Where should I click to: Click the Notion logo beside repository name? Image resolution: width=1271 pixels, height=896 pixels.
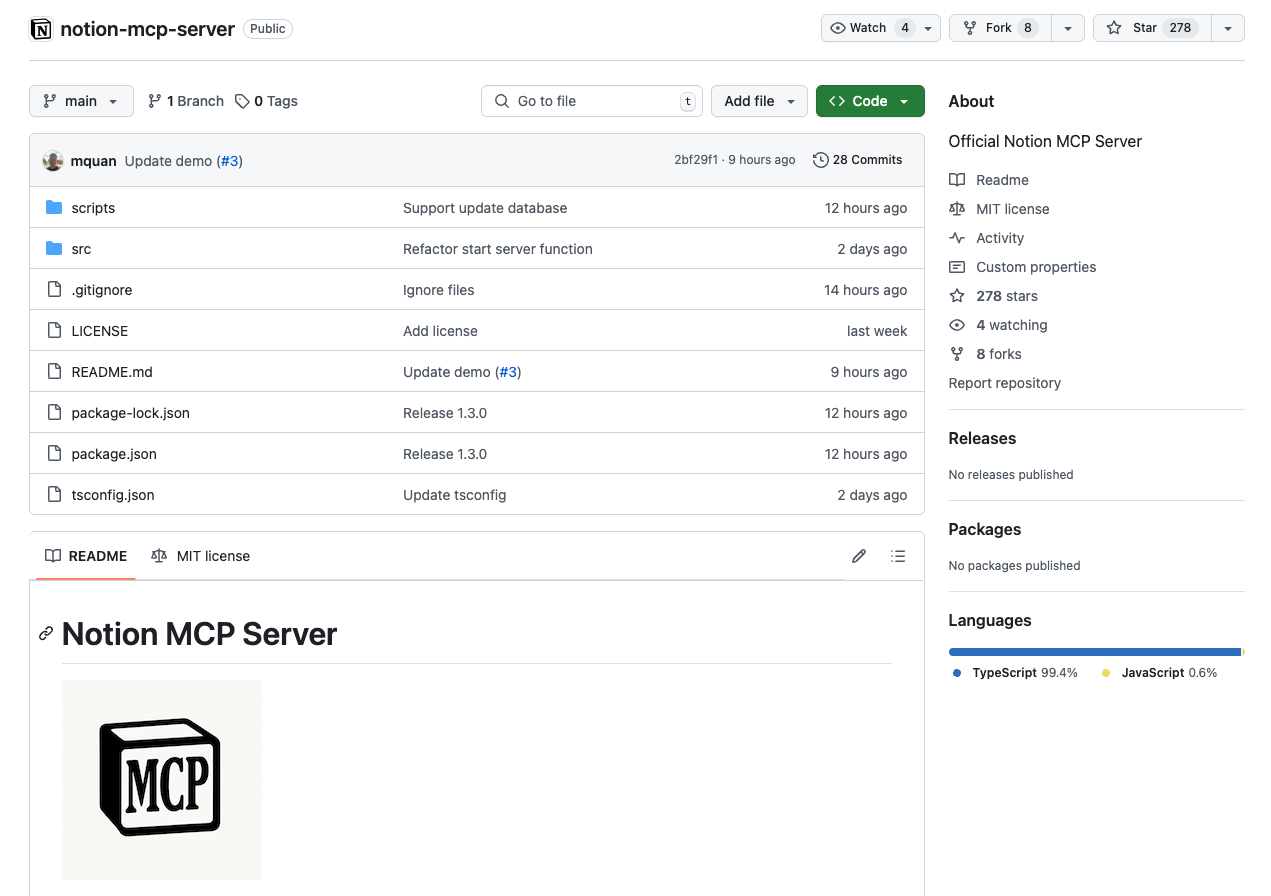click(41, 29)
